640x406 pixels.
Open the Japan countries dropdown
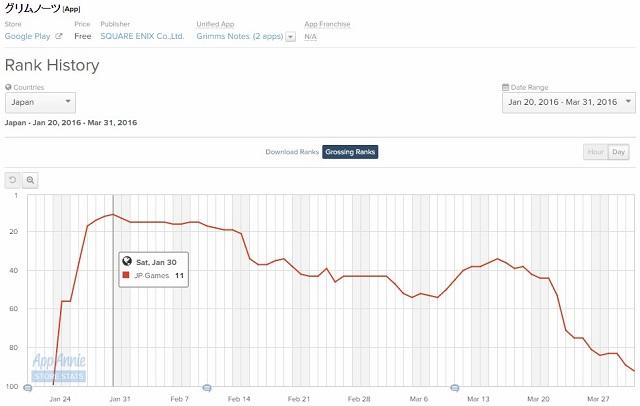40,102
